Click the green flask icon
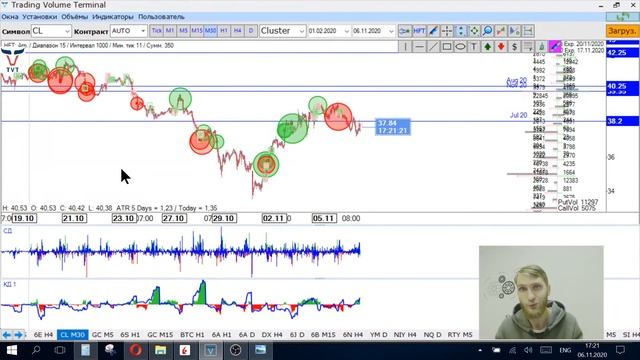This screenshot has height=360, width=640. coord(542,47)
